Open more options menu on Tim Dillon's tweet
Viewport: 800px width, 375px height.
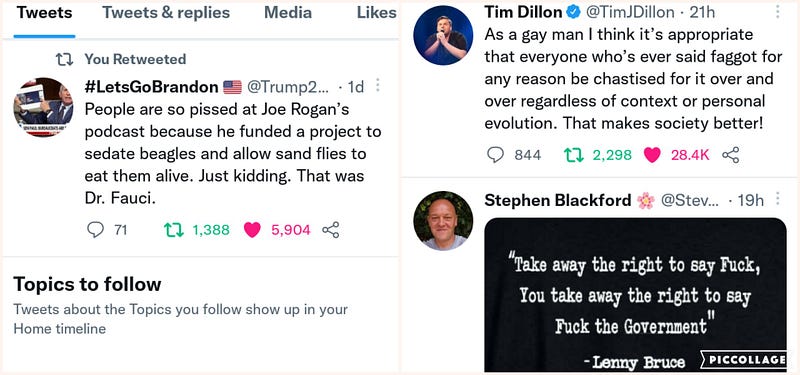pos(778,11)
